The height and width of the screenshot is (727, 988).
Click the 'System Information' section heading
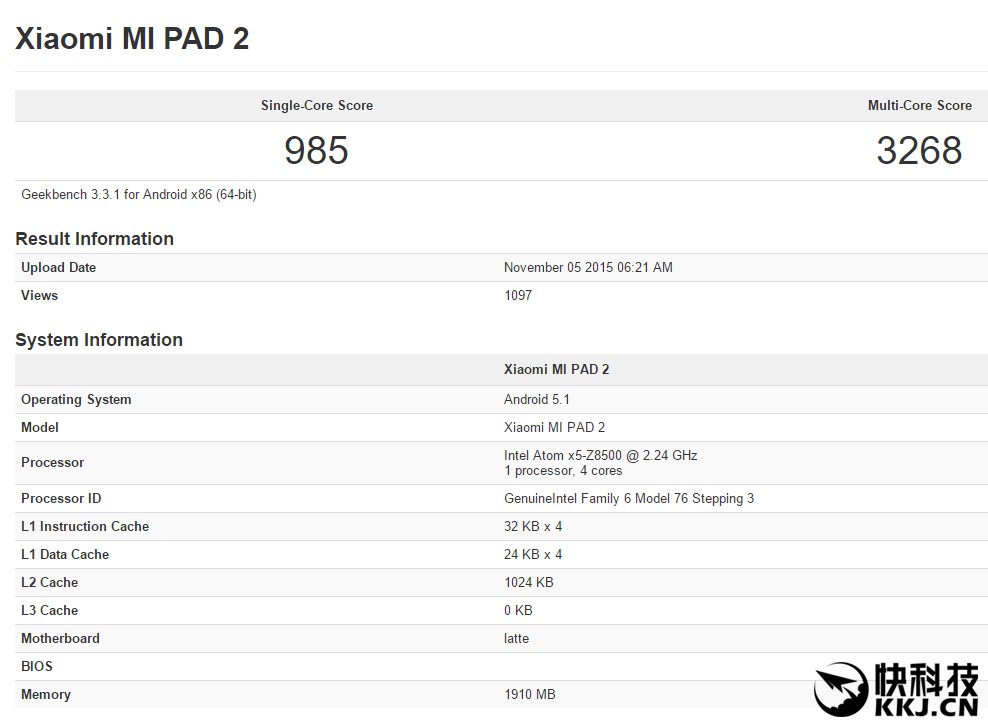(x=99, y=340)
